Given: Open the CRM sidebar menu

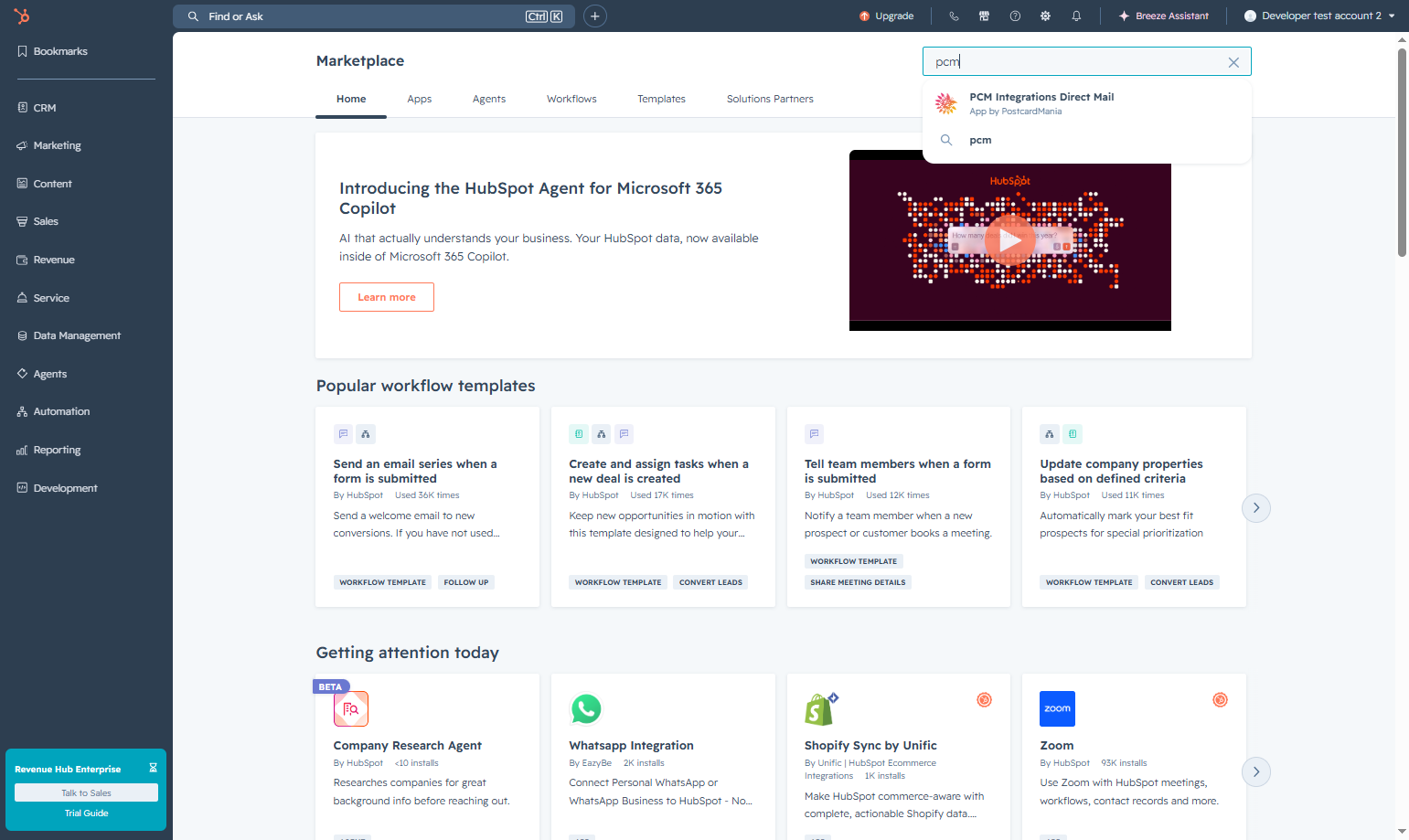Looking at the screenshot, I should point(37,108).
